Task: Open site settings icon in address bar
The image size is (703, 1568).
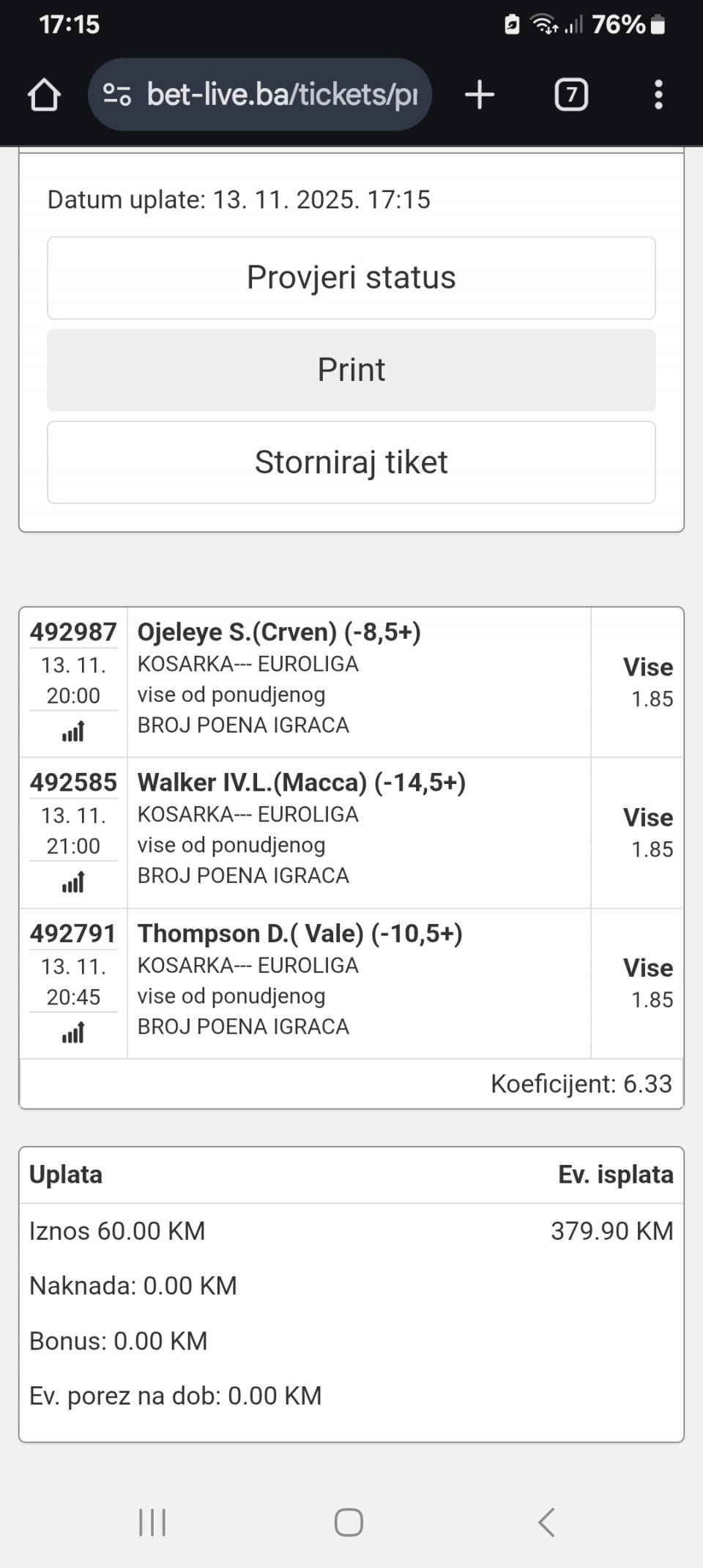Action: click(117, 95)
